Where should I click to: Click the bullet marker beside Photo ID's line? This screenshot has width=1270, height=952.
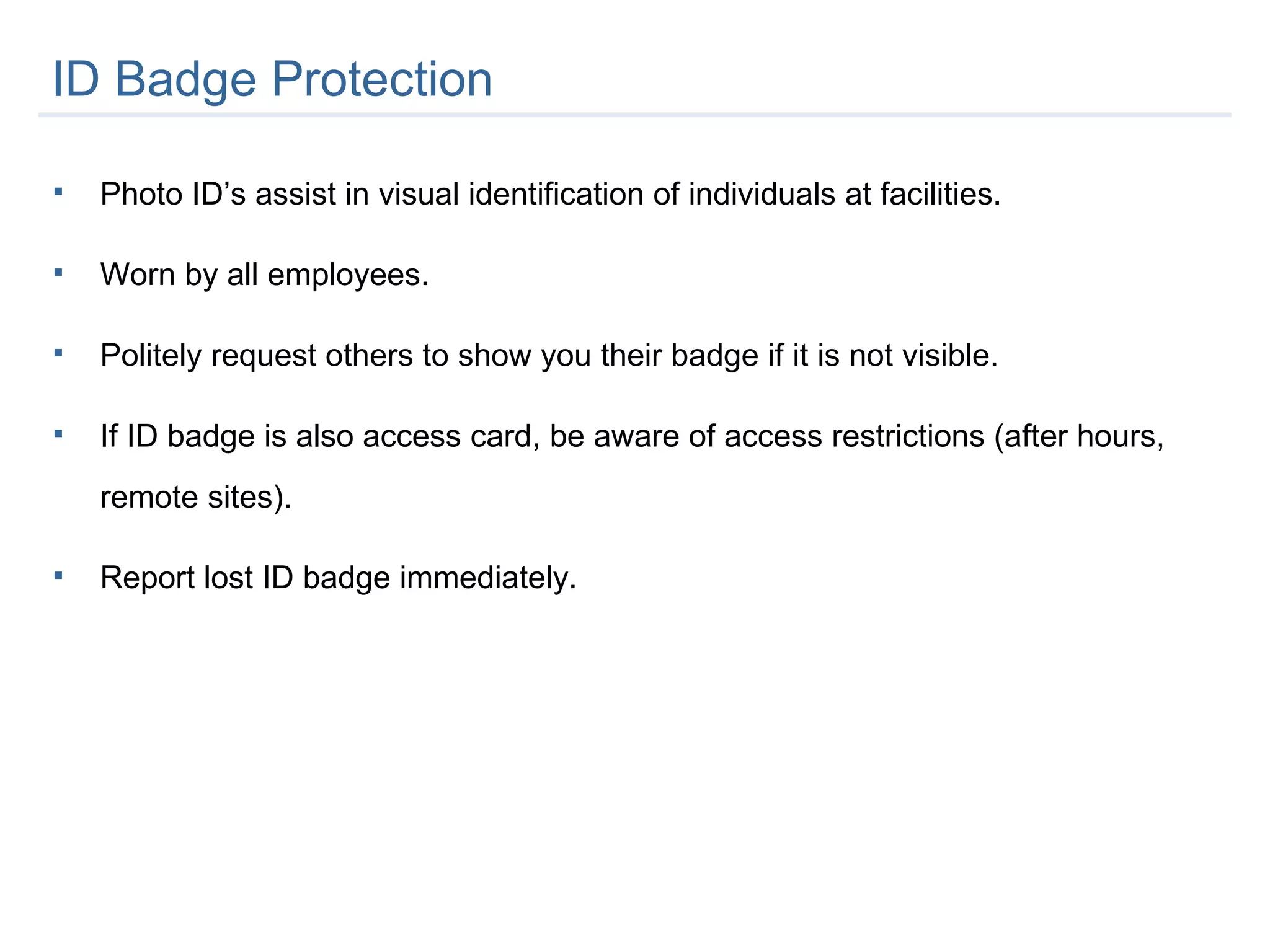click(58, 192)
